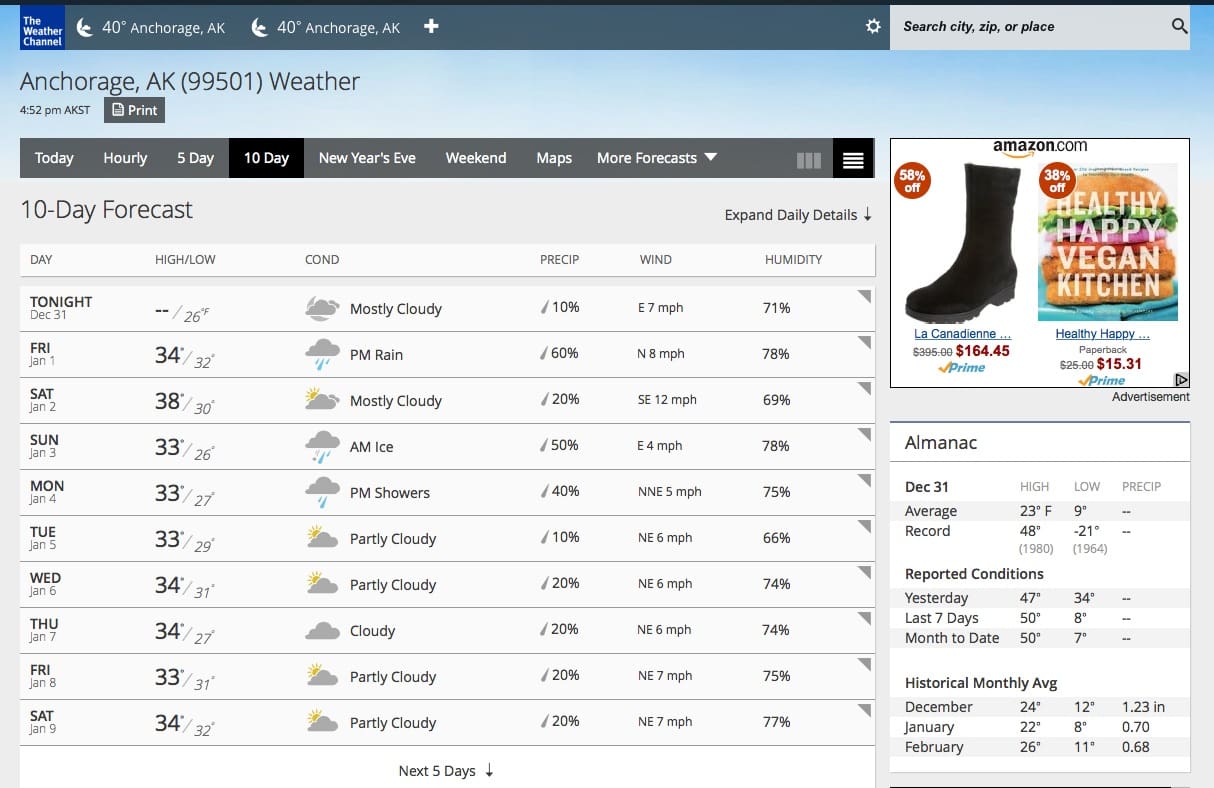The image size is (1214, 788).
Task: Expand Daily Details for all days
Action: [x=798, y=215]
